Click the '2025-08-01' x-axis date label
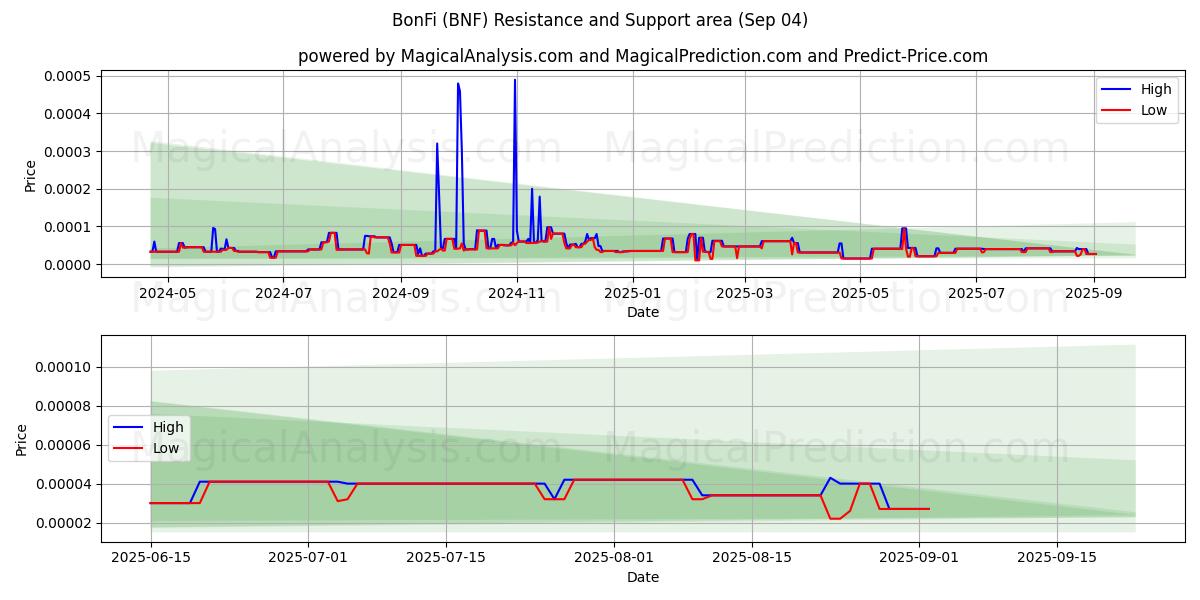1200x600 pixels. pyautogui.click(x=612, y=558)
